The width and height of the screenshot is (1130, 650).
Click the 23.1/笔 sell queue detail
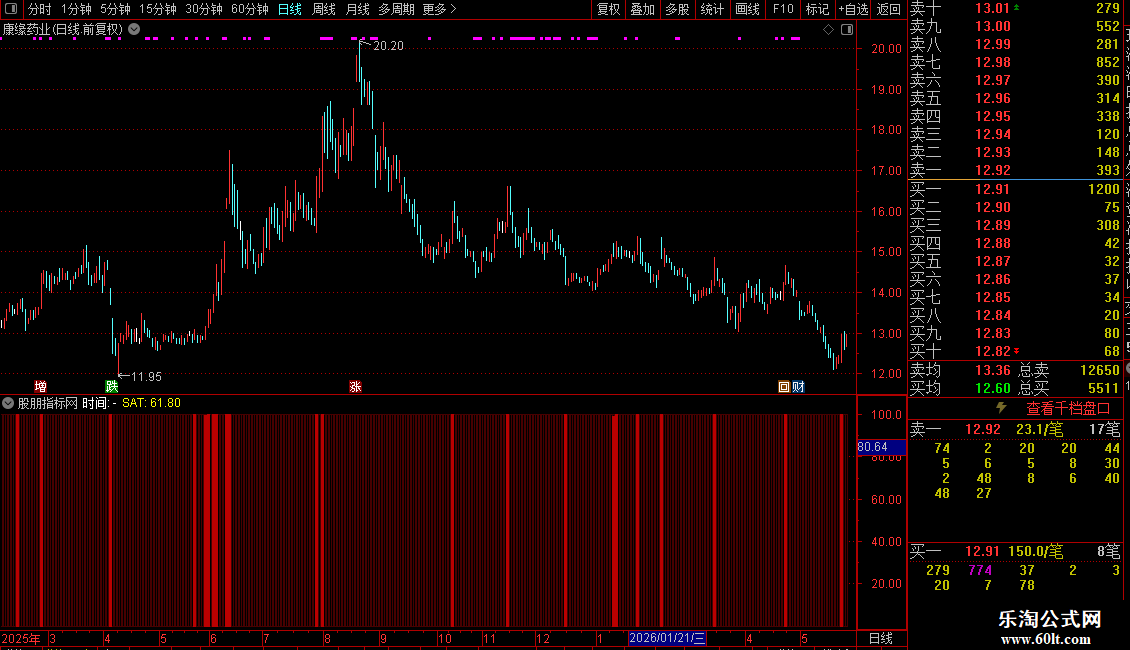coord(1039,429)
